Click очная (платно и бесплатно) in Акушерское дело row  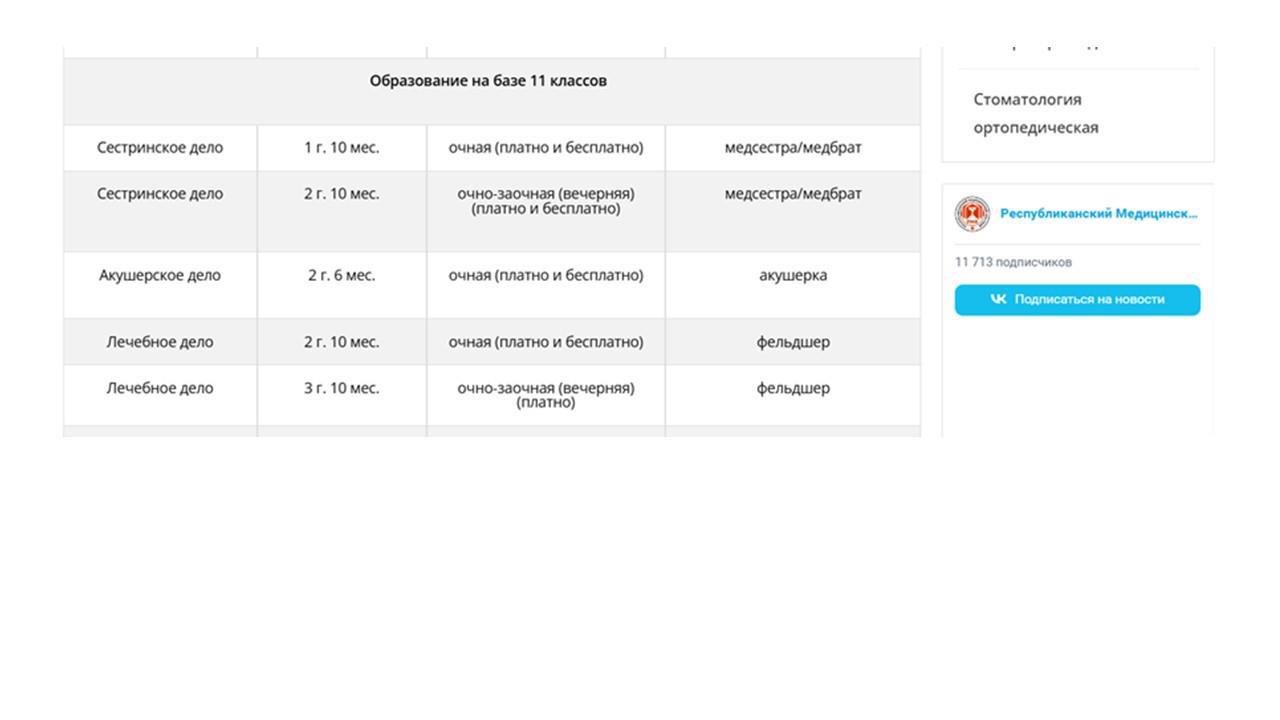point(545,275)
